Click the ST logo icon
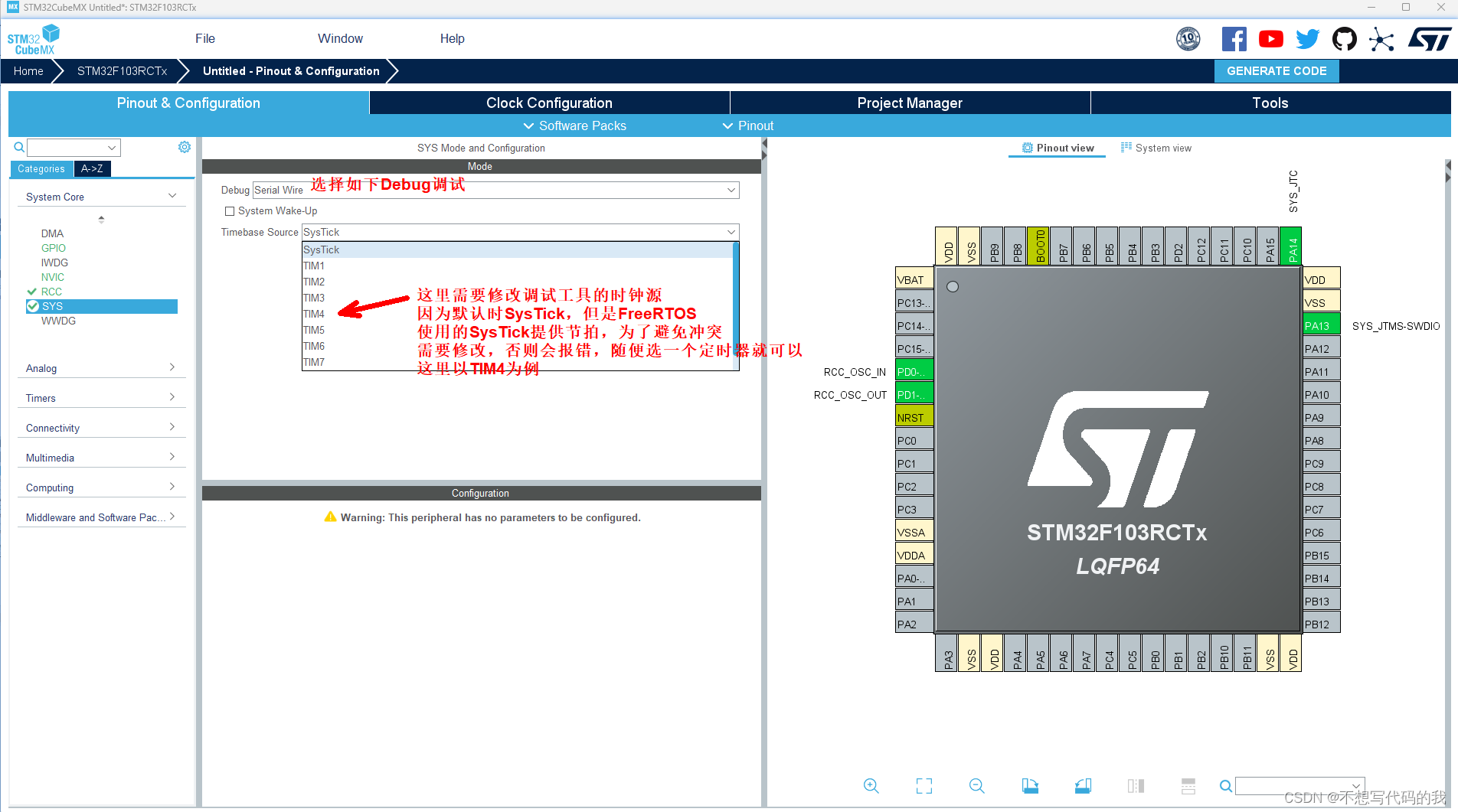1458x812 pixels. coord(1429,39)
